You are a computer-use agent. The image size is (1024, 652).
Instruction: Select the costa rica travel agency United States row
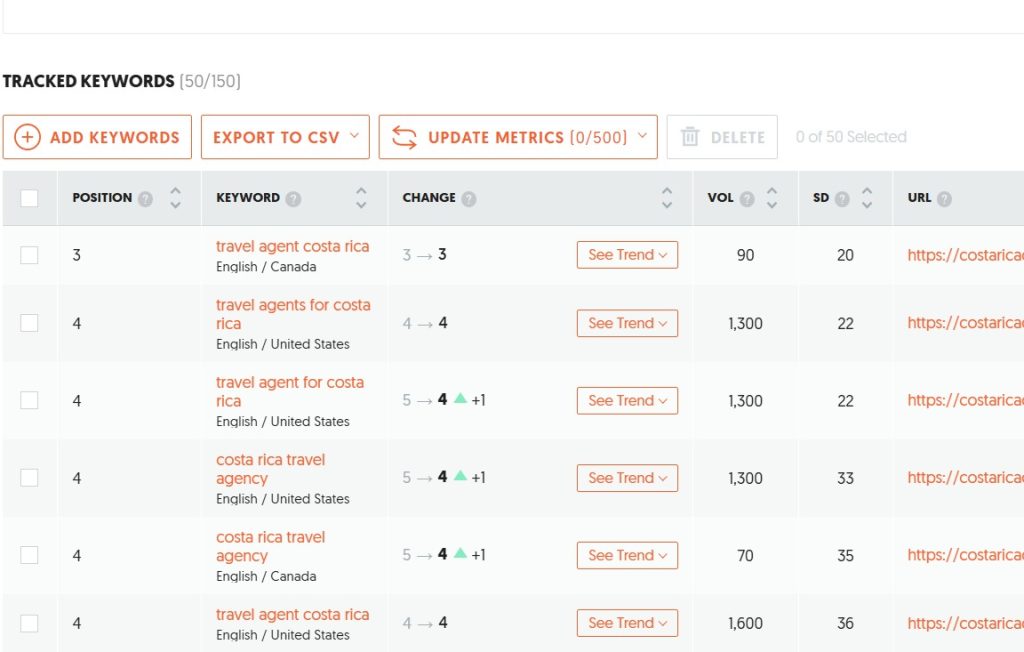coord(29,478)
